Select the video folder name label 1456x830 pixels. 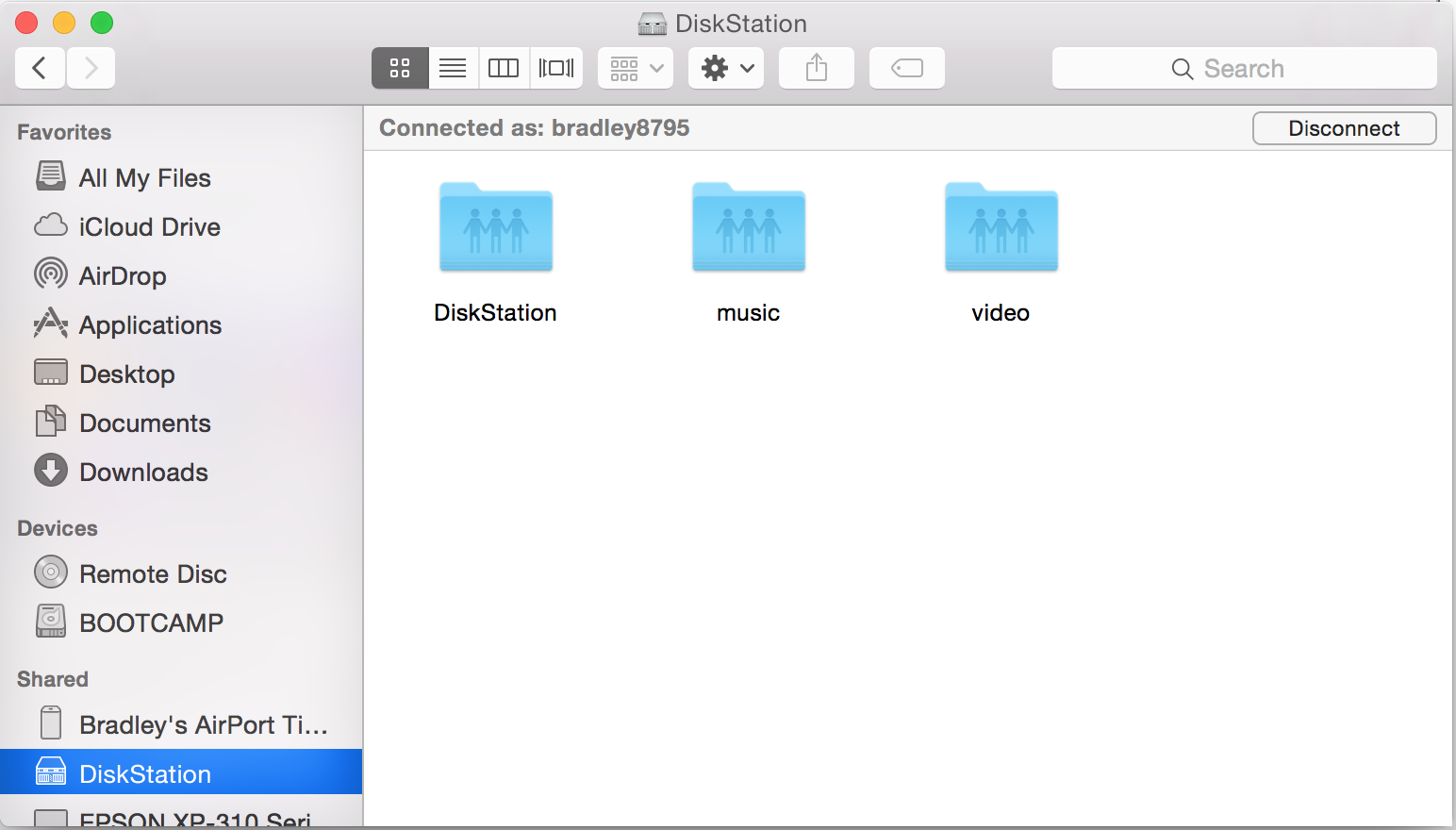[x=1001, y=313]
